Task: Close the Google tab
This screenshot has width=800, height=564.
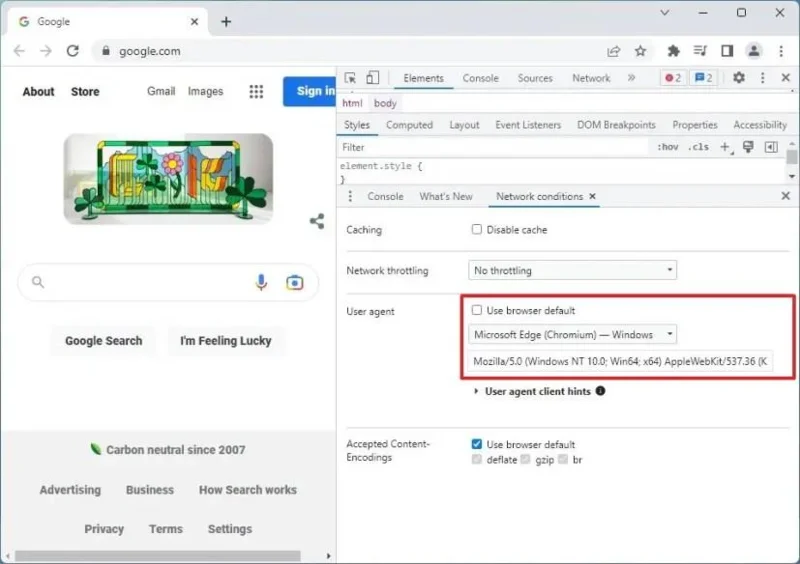Action: coord(194,21)
